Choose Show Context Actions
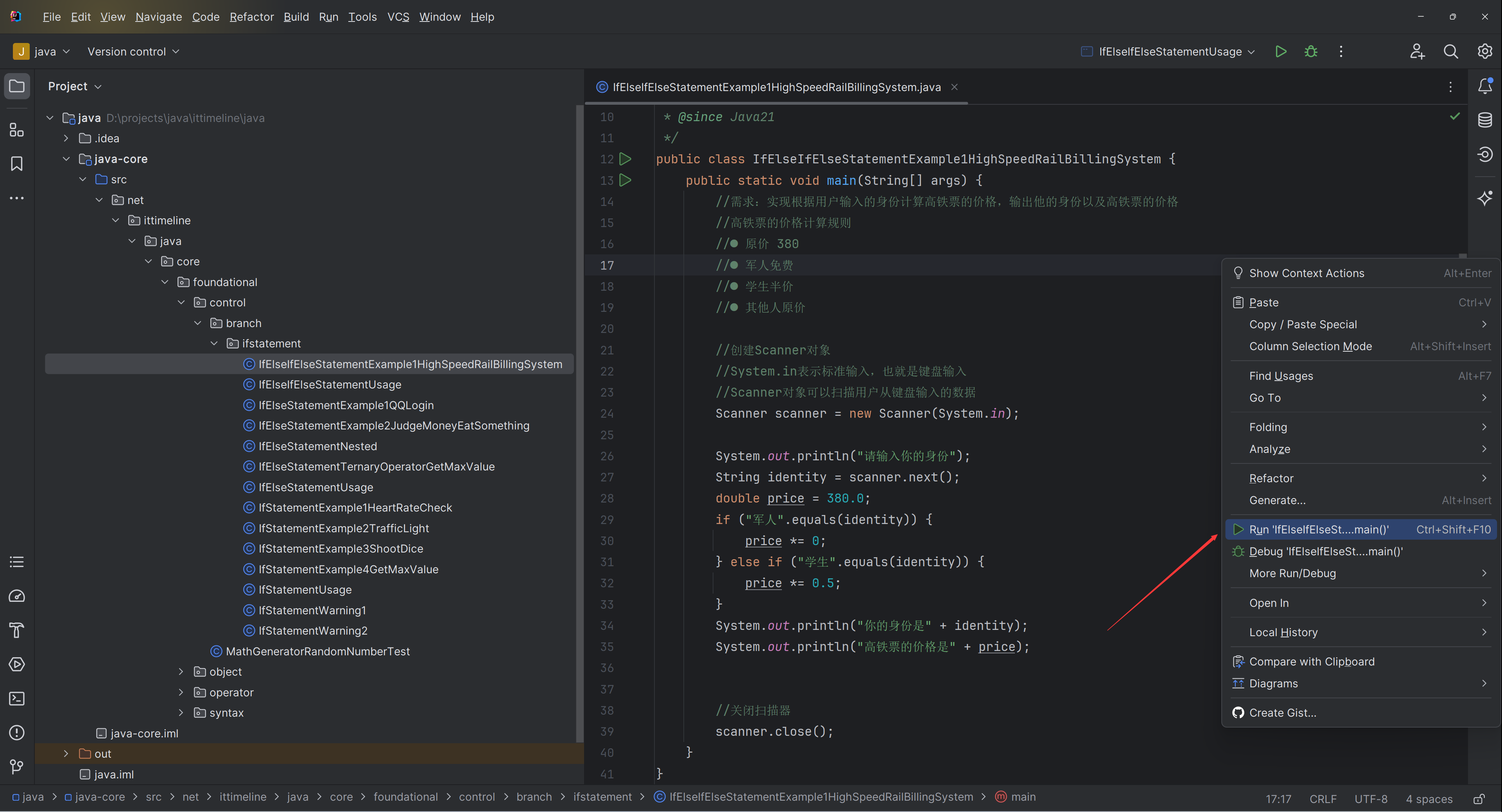1502x812 pixels. 1360,273
